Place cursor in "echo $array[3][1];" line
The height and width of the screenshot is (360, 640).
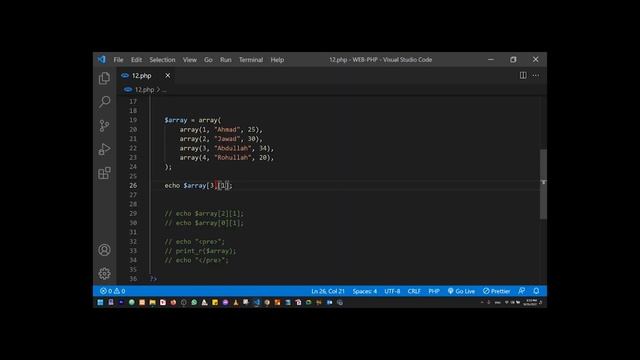click(x=198, y=185)
